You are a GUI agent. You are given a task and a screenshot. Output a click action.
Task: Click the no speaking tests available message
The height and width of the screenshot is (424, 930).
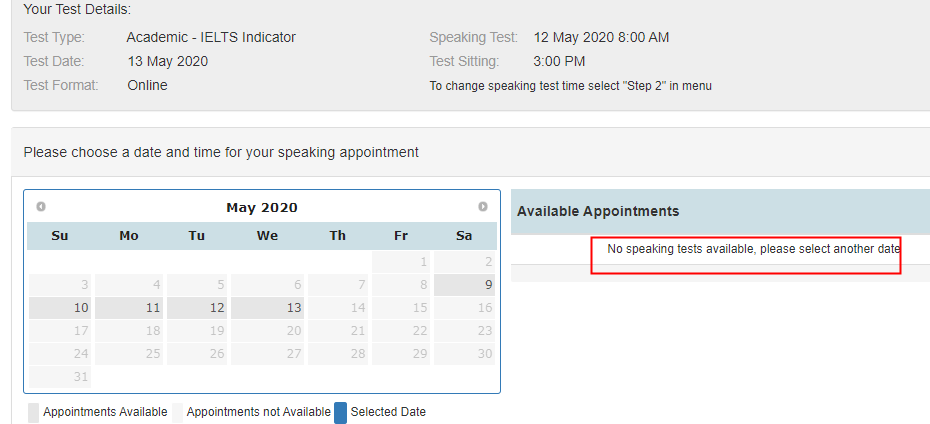coord(754,248)
